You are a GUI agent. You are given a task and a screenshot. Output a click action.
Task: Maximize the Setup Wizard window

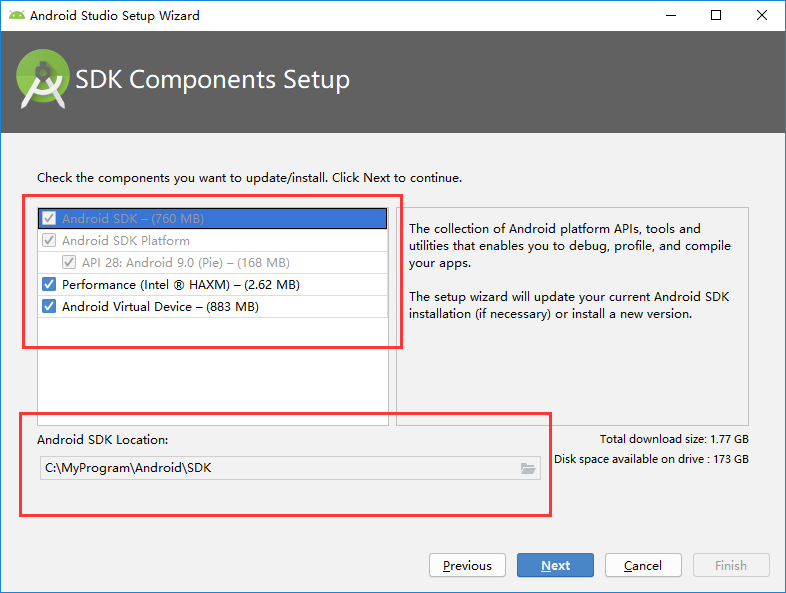pos(716,16)
